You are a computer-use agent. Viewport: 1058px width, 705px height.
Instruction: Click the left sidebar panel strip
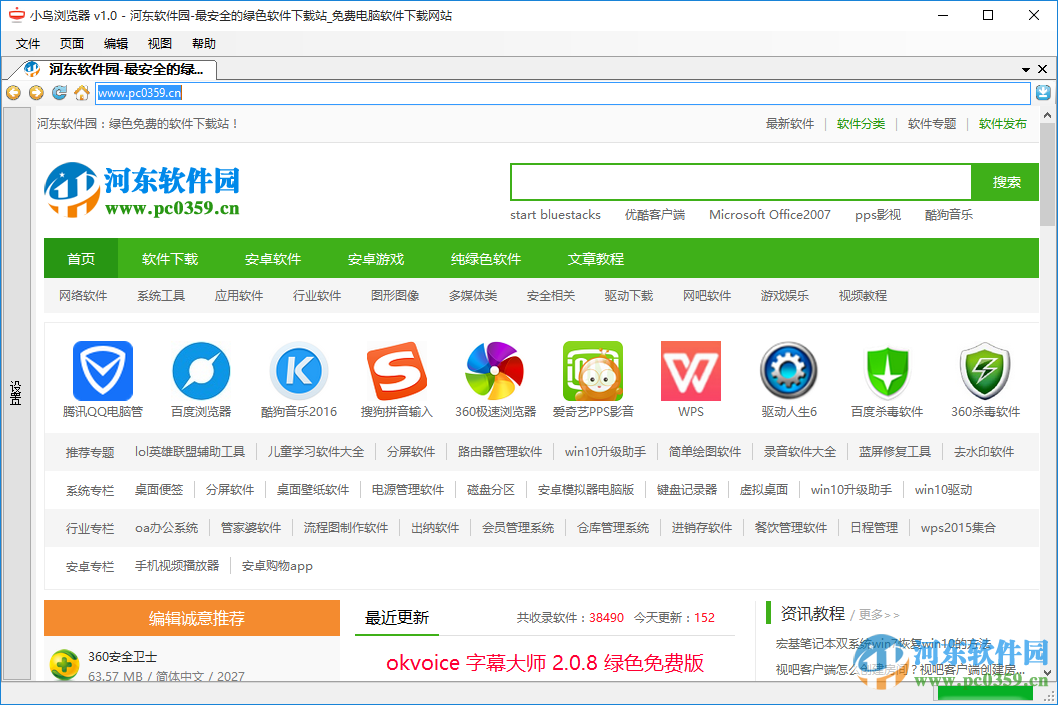pos(17,393)
